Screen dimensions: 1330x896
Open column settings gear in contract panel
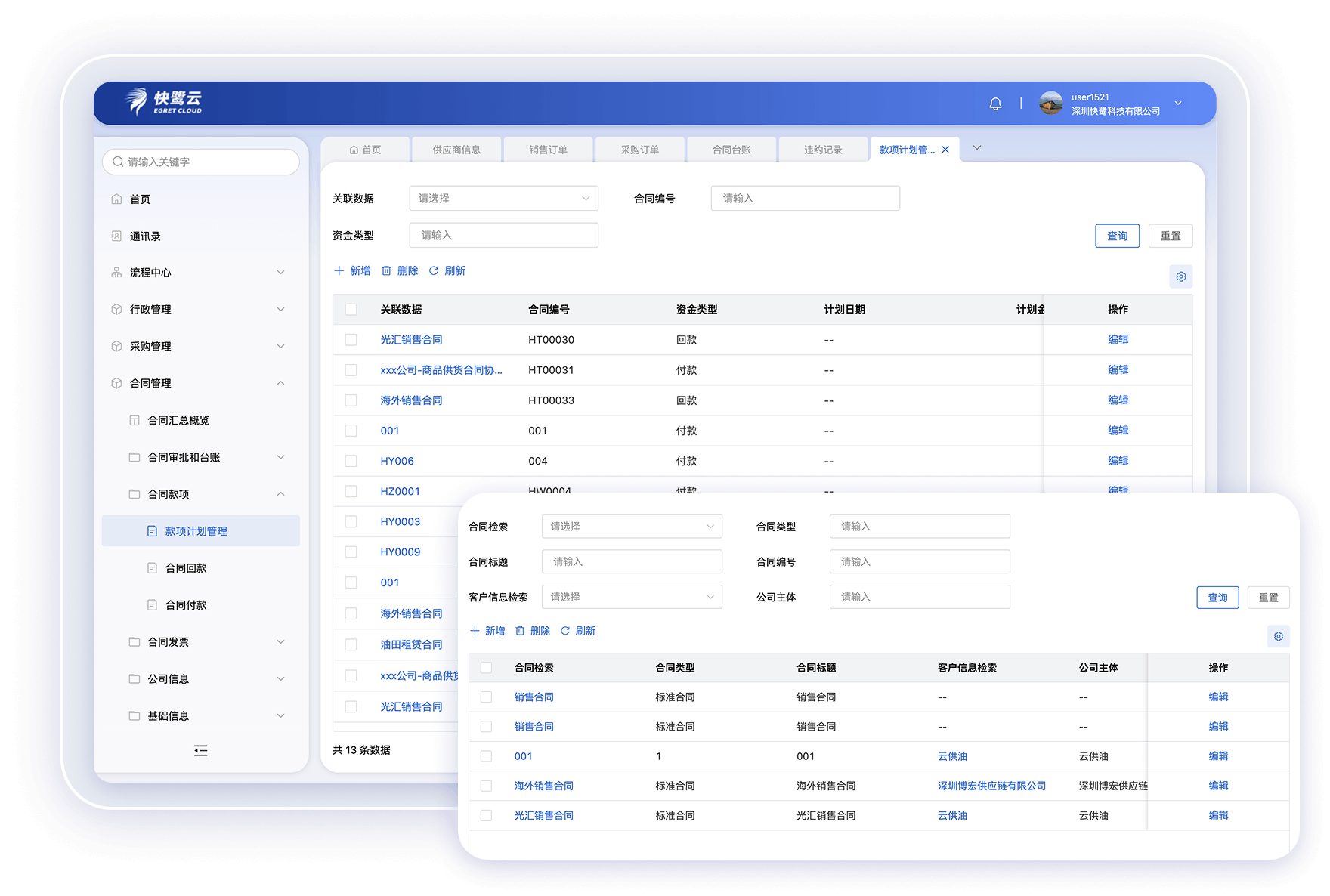[x=1279, y=637]
